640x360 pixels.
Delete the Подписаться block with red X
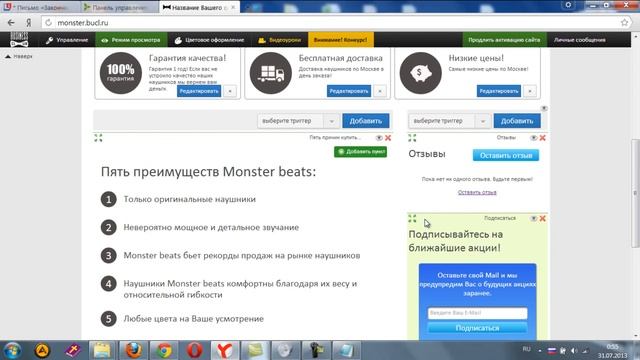tap(542, 218)
